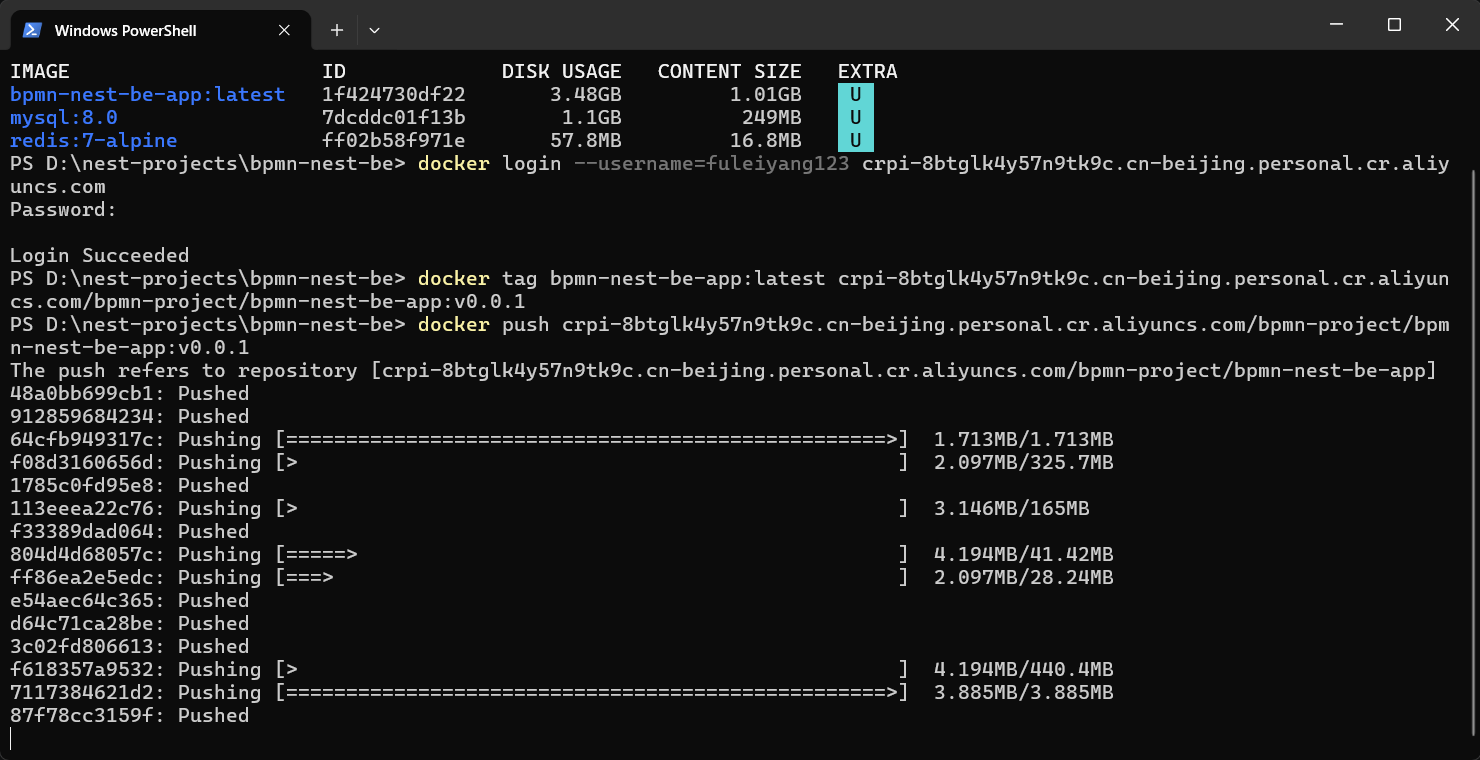Click the word push in docker push command
This screenshot has height=760, width=1480.
pos(526,325)
